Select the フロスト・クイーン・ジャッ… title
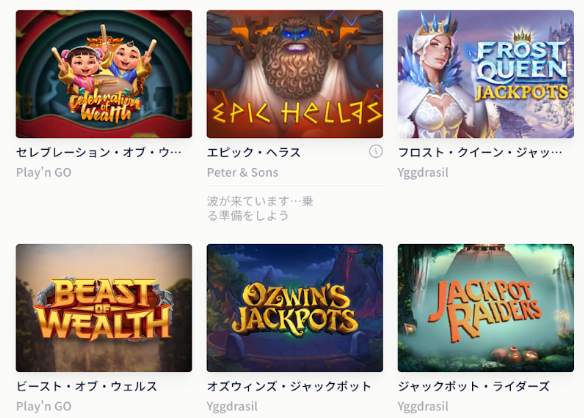584x418 pixels. [480, 152]
